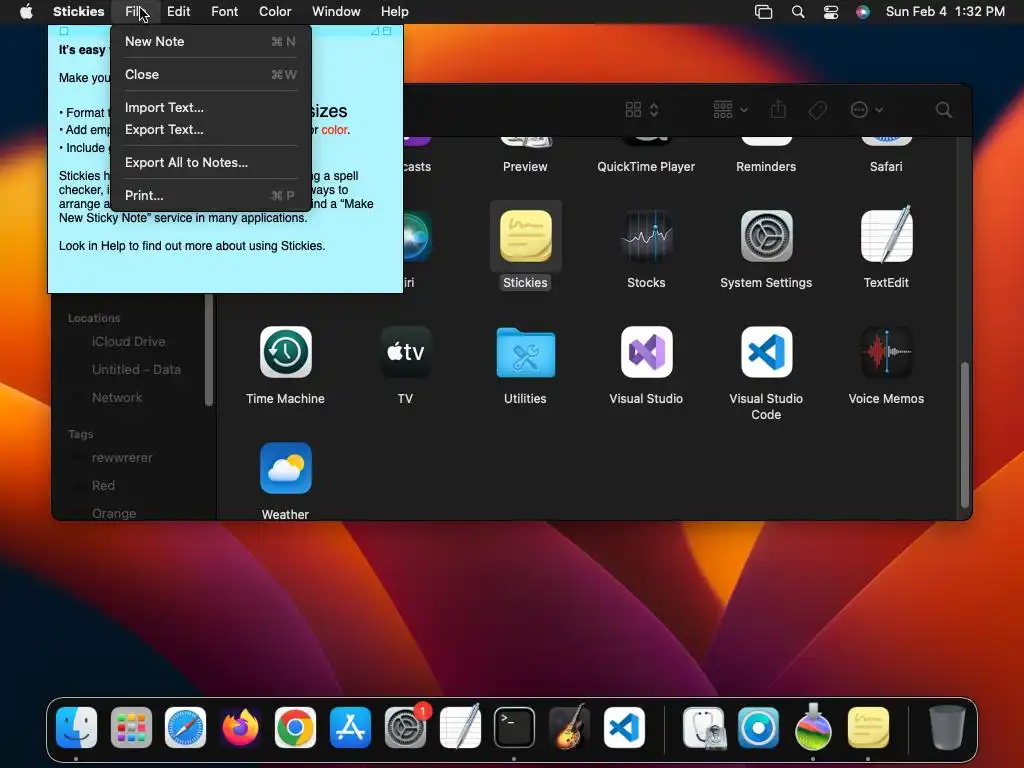Choose New Note from File menu
This screenshot has width=1024, height=768.
click(210, 41)
